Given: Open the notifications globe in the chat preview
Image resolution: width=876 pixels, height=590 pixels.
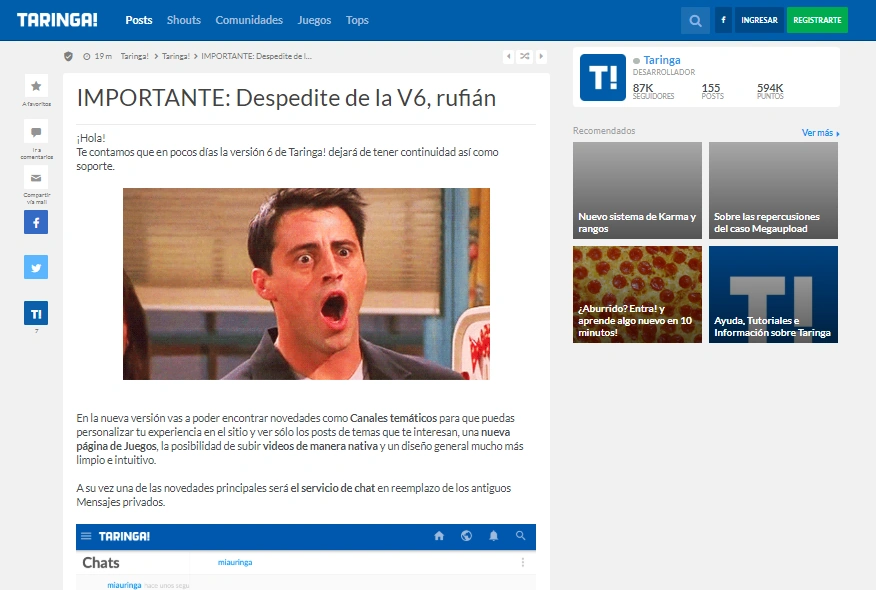Looking at the screenshot, I should 466,536.
